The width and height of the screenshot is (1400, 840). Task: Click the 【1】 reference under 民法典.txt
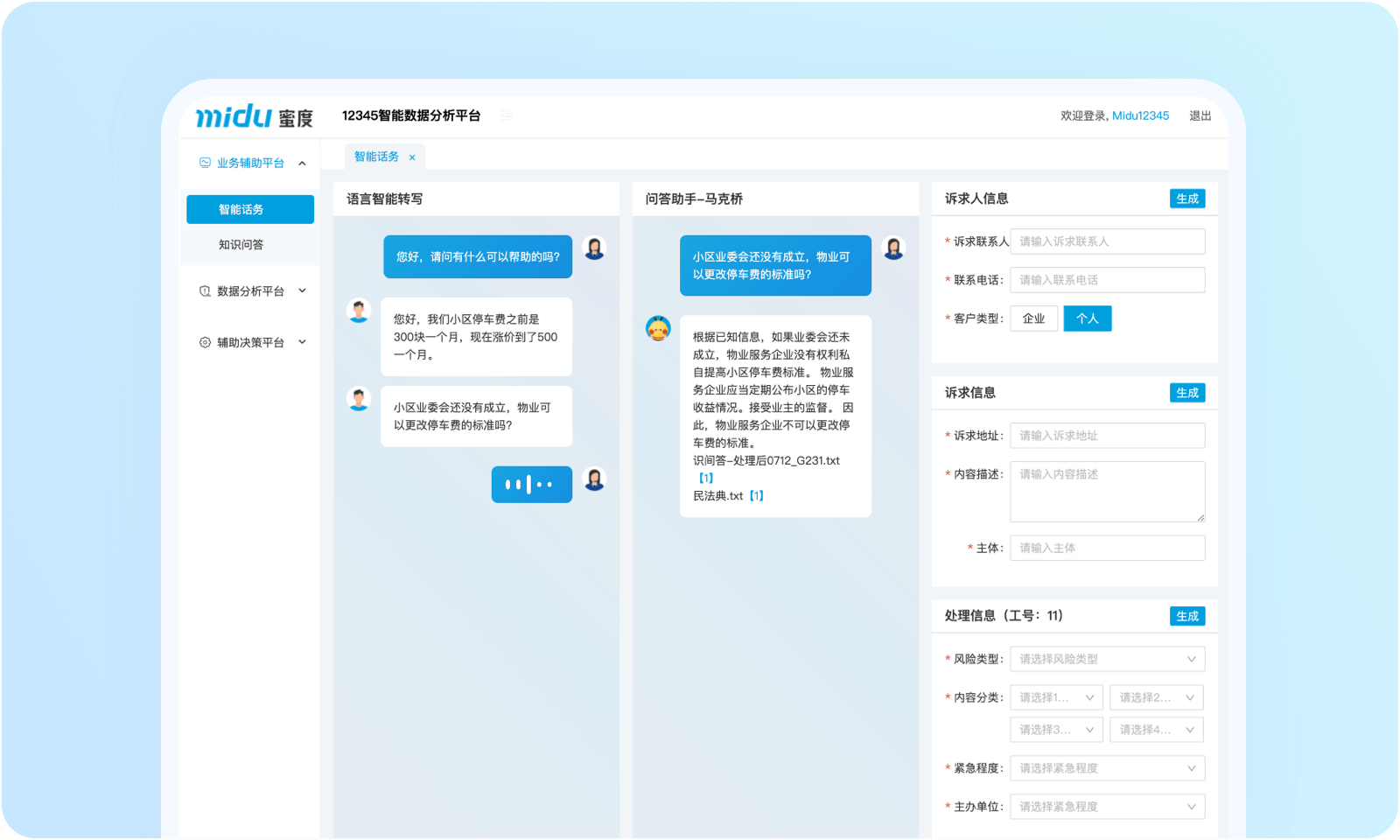point(756,496)
